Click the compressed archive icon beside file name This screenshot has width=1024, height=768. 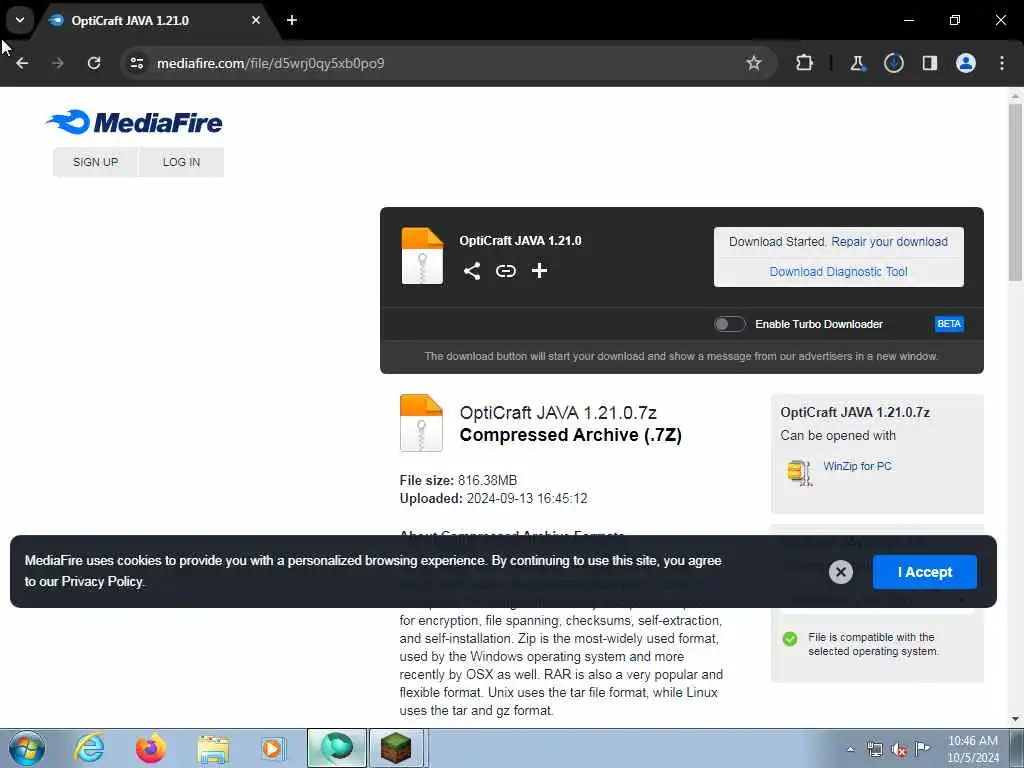421,423
